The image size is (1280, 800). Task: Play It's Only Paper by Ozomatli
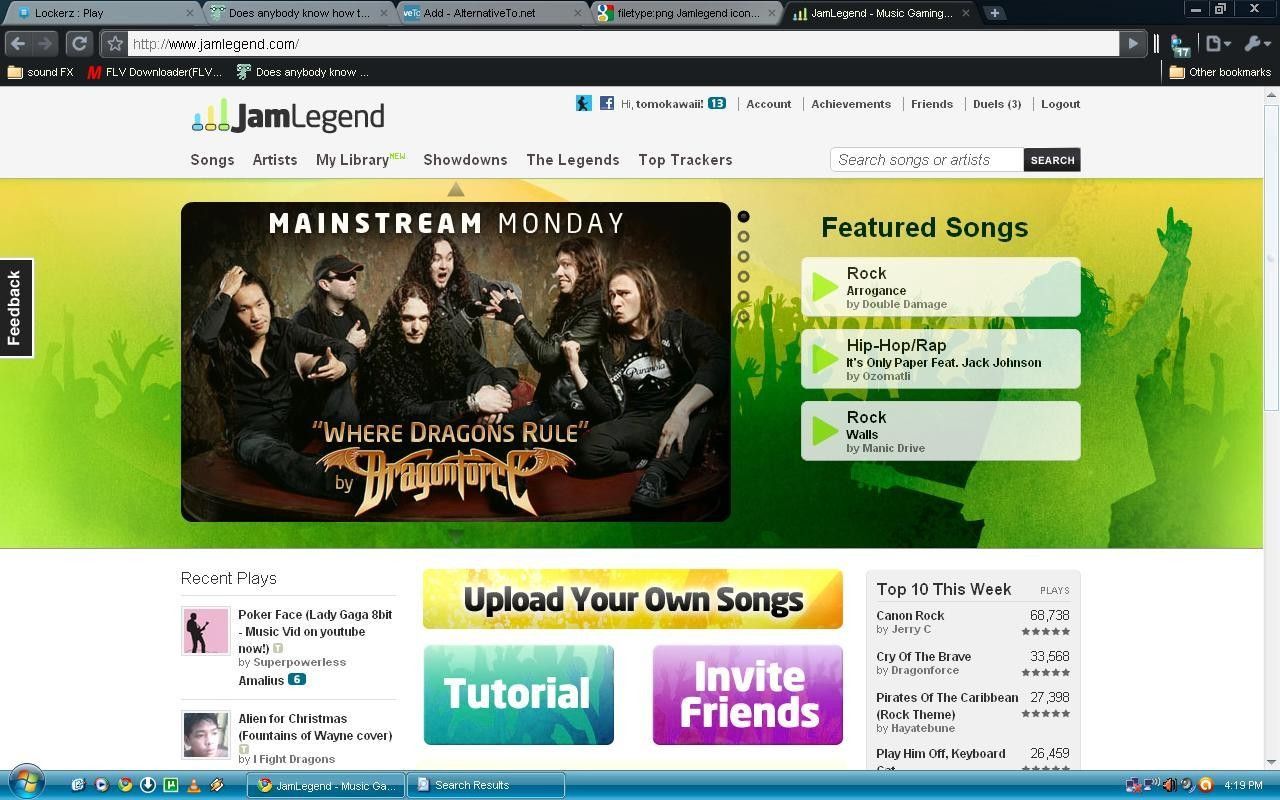(x=825, y=359)
